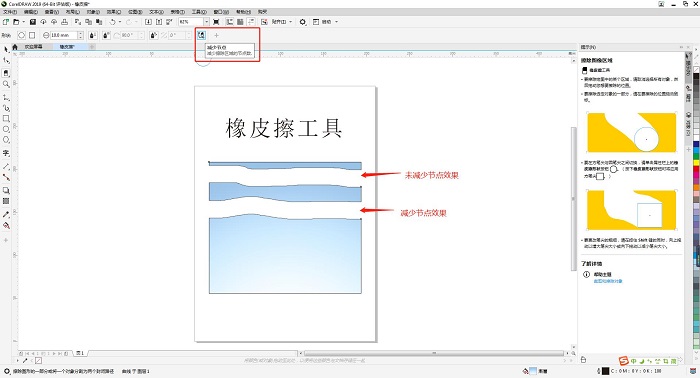
Task: Select the Pick tool in the toolbox
Action: click(6, 50)
